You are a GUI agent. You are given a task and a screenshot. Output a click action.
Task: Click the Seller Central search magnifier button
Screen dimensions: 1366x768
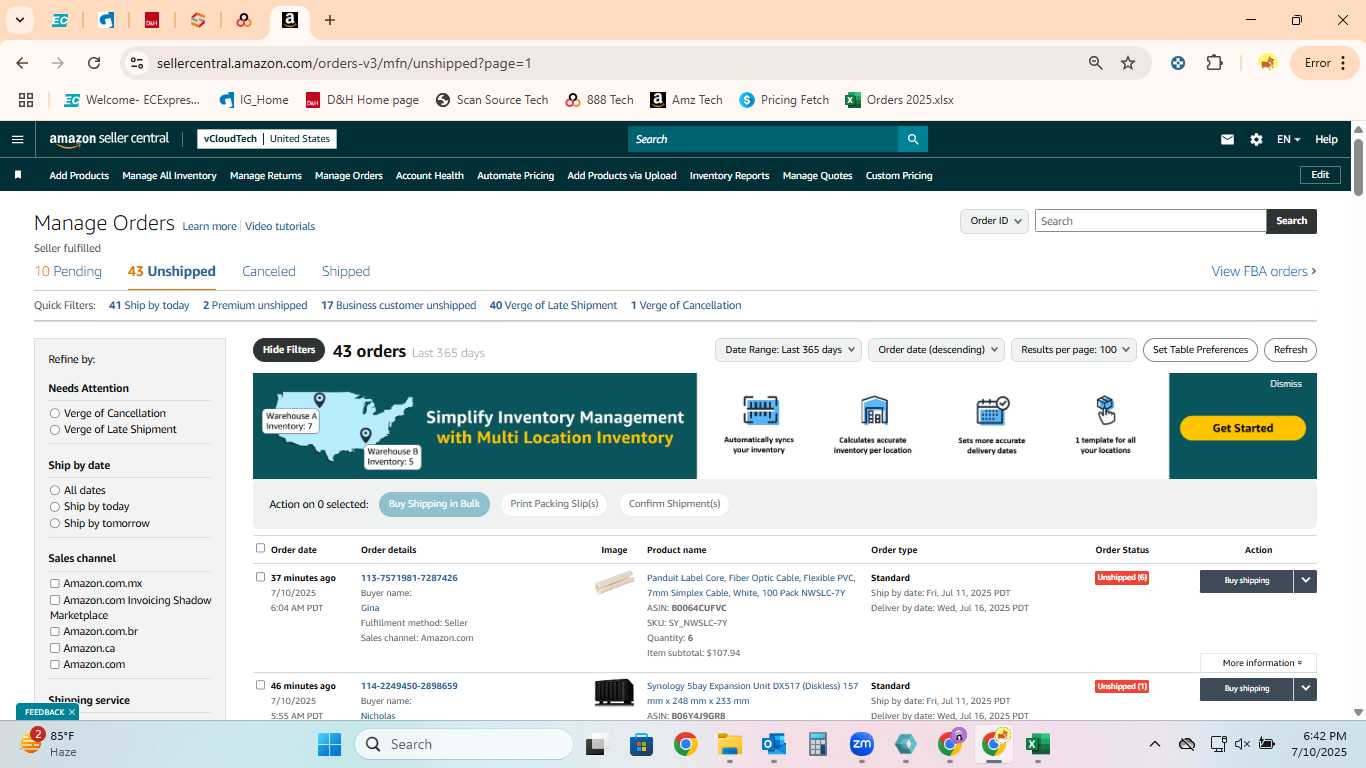(x=912, y=139)
